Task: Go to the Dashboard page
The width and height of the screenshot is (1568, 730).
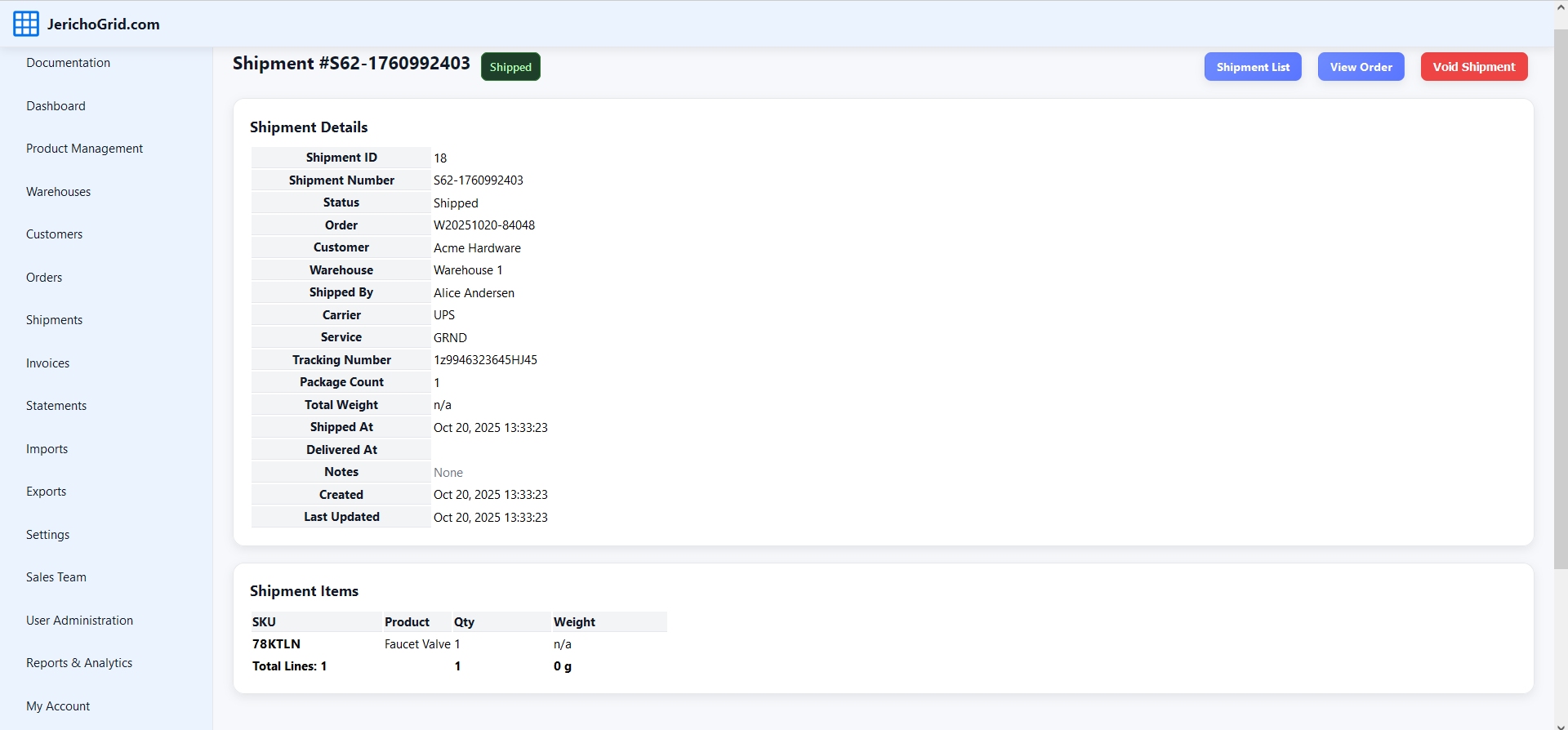Action: coord(56,106)
